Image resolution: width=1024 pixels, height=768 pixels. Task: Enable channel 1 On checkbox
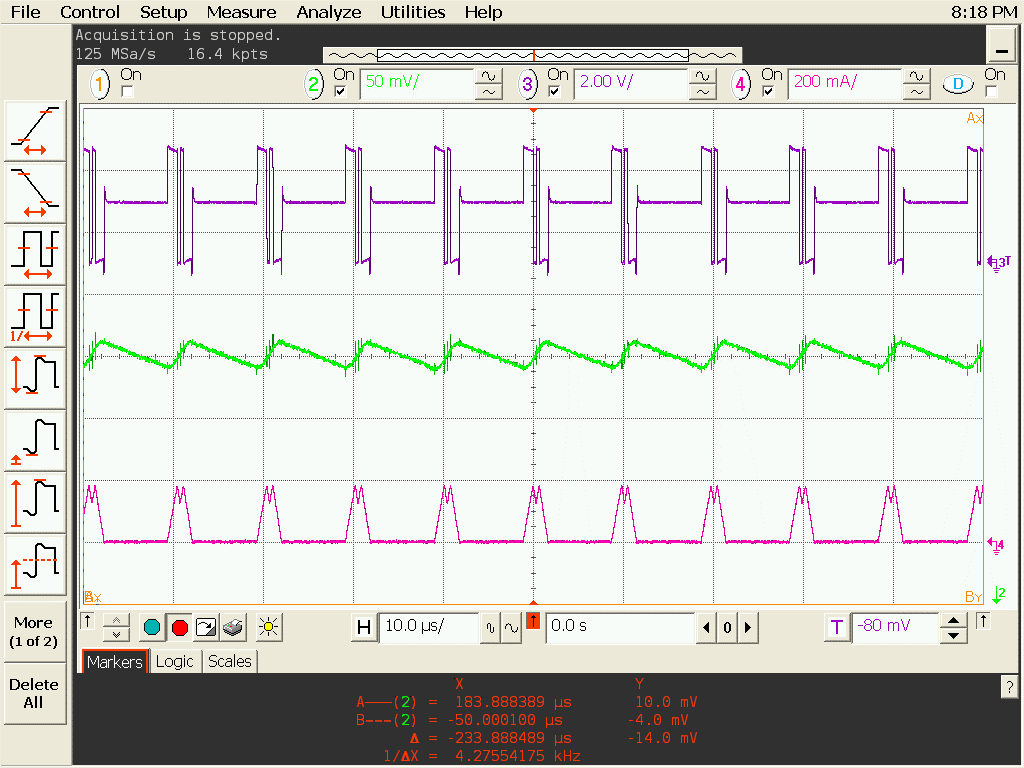[x=127, y=92]
